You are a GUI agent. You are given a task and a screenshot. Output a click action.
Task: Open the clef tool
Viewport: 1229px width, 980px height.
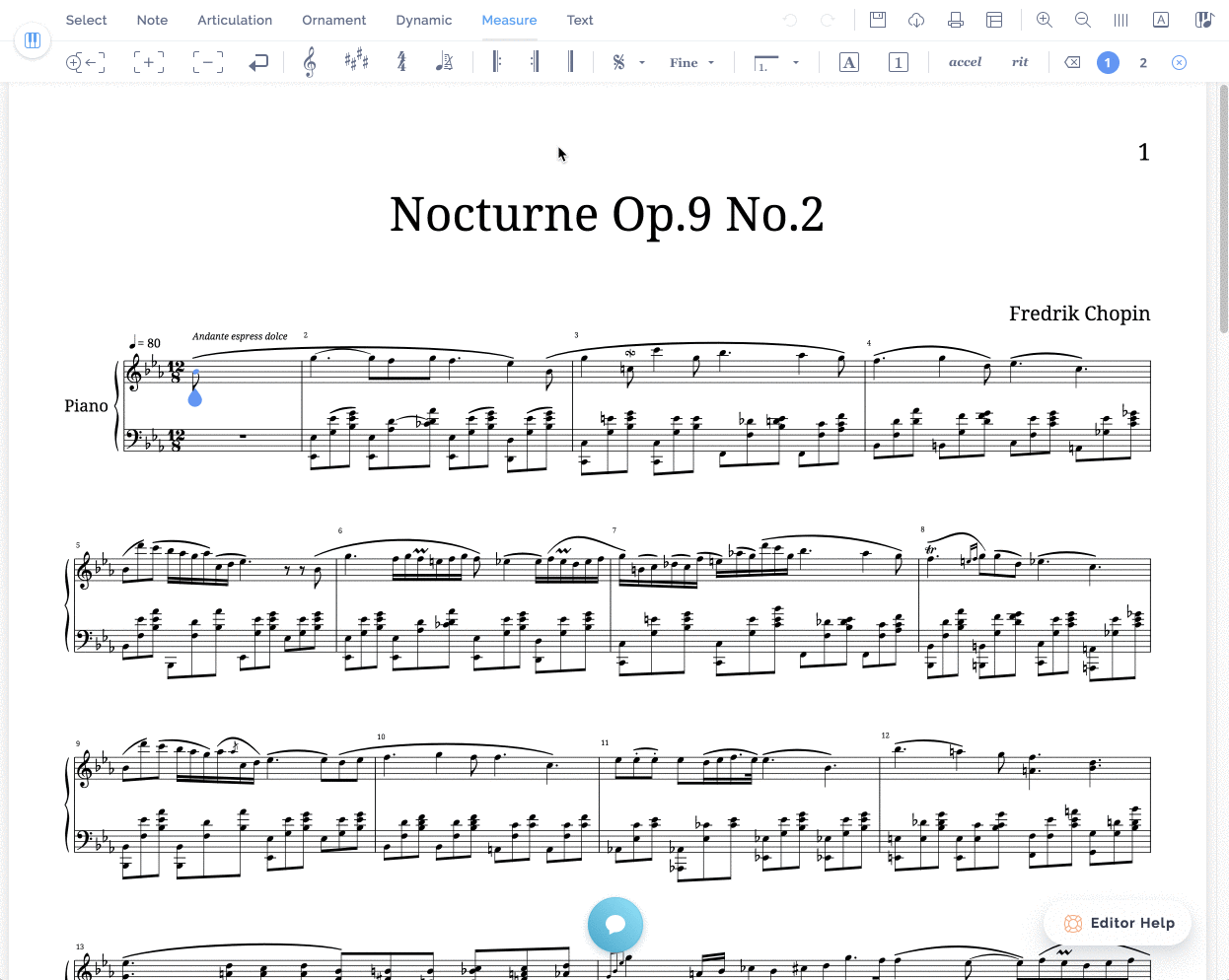(310, 62)
